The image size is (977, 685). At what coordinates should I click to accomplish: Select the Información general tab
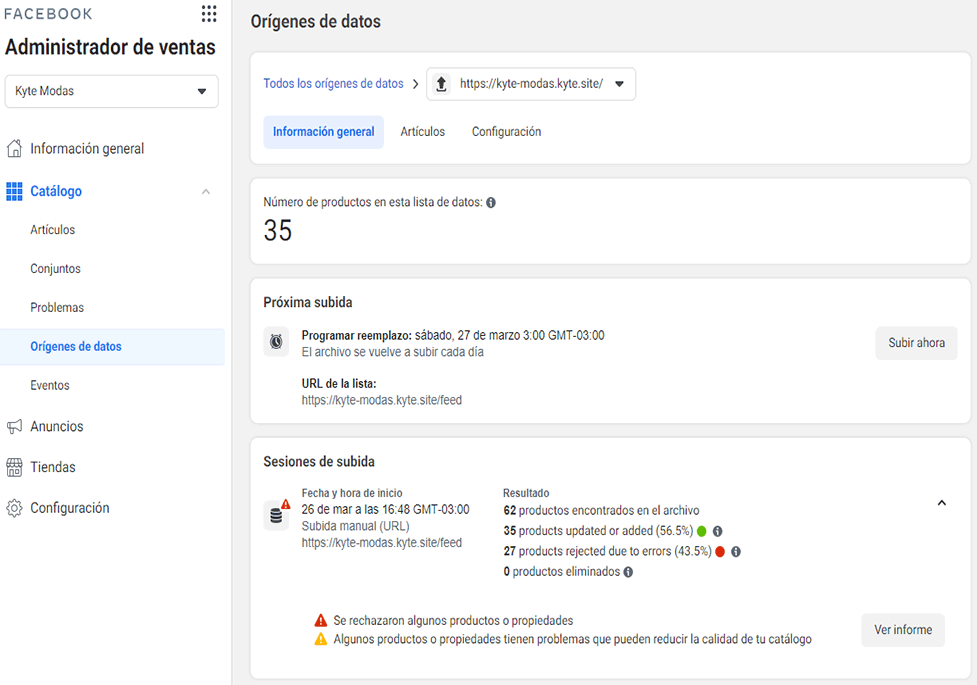pyautogui.click(x=323, y=132)
